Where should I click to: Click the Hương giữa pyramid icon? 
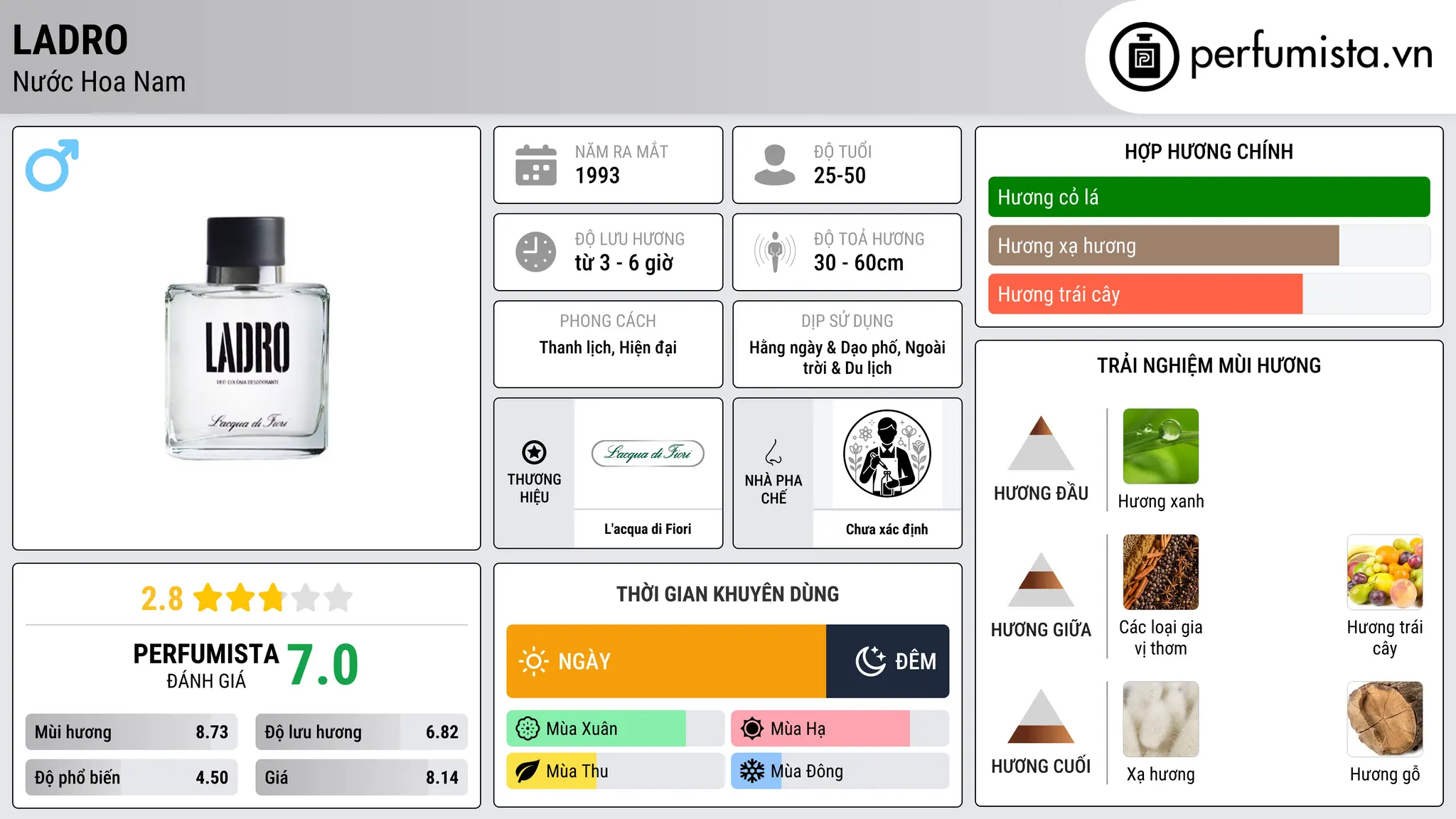click(x=1041, y=579)
